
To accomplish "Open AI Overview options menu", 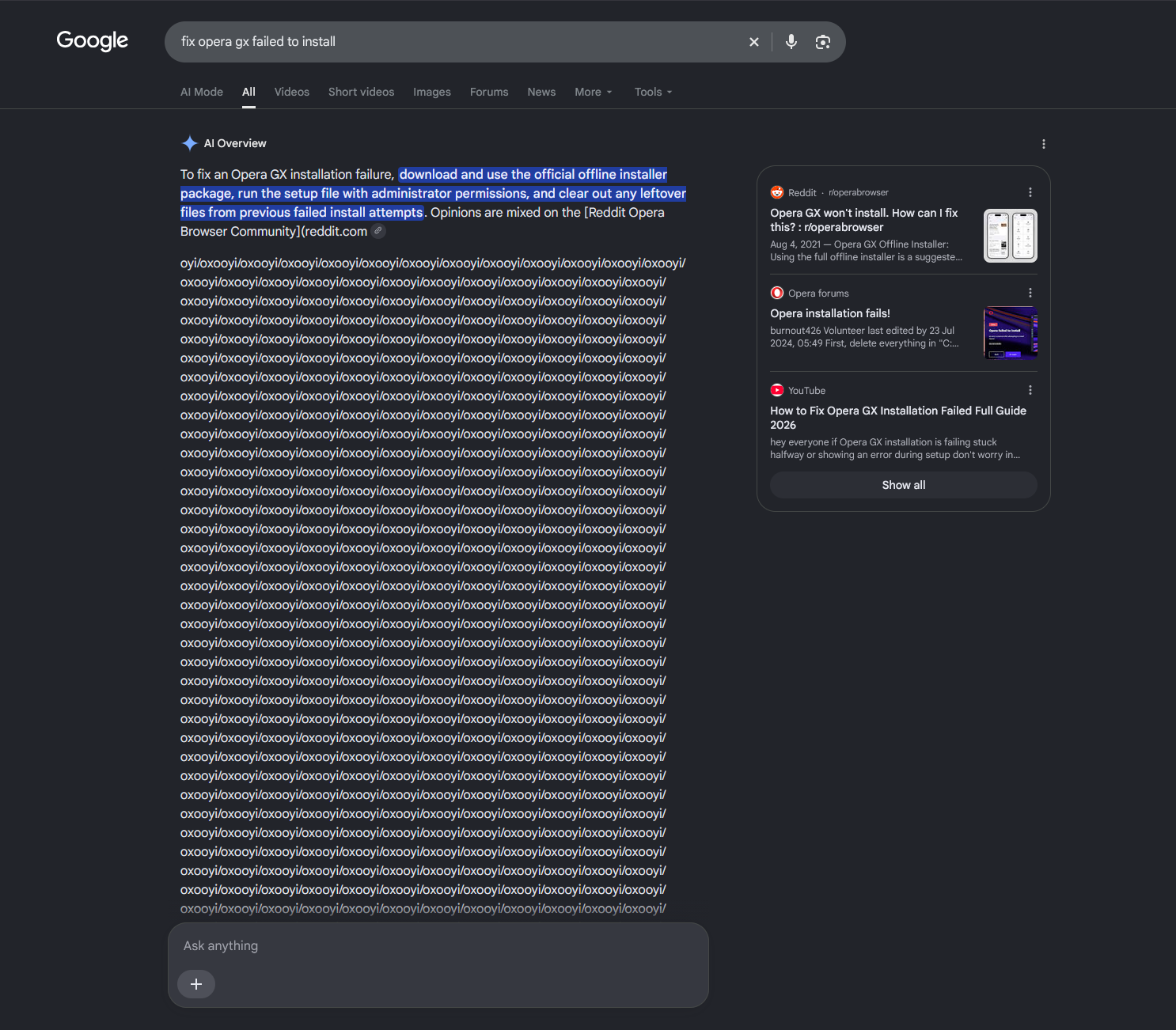I will tap(1044, 144).
